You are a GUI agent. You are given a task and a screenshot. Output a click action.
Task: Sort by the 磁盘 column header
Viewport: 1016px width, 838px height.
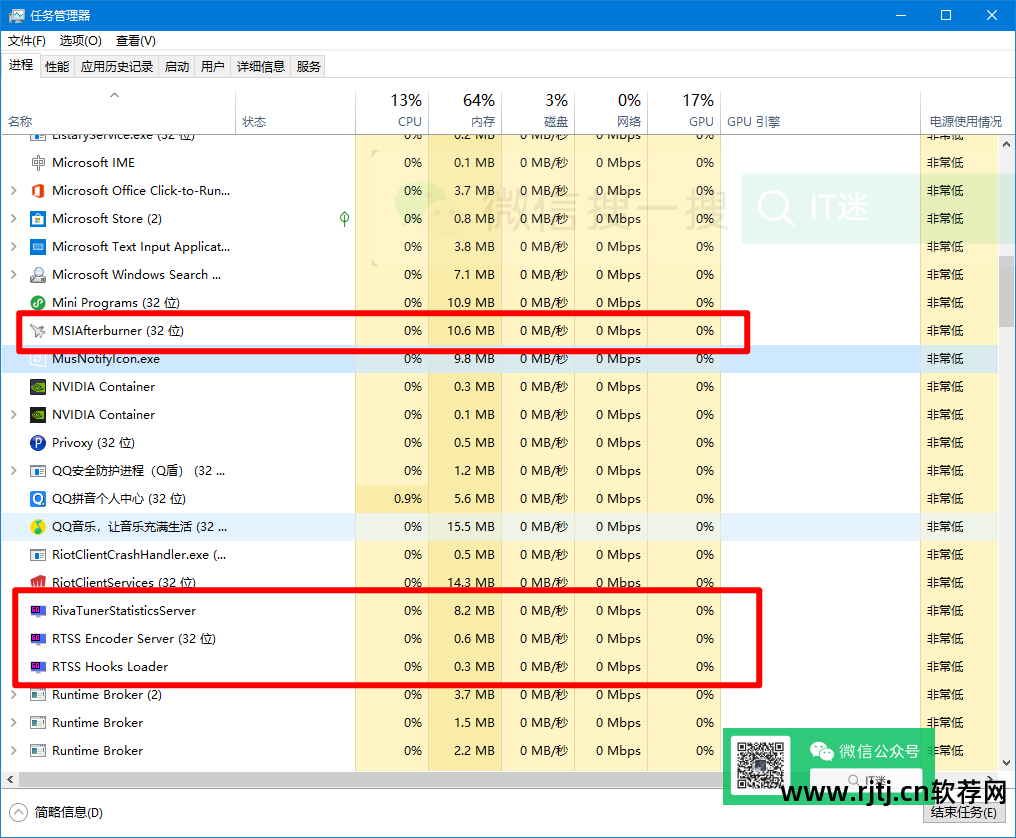[x=538, y=112]
